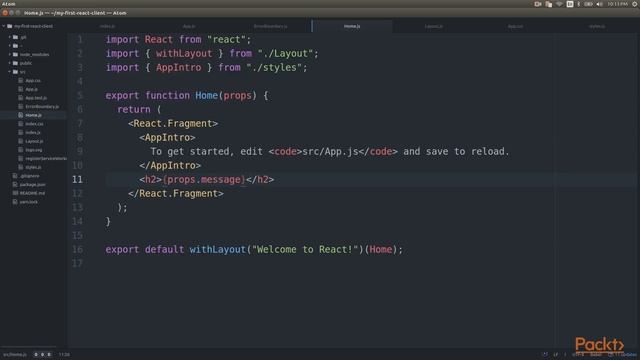
Task: Open logo.svg in the tree
Action: (x=34, y=150)
